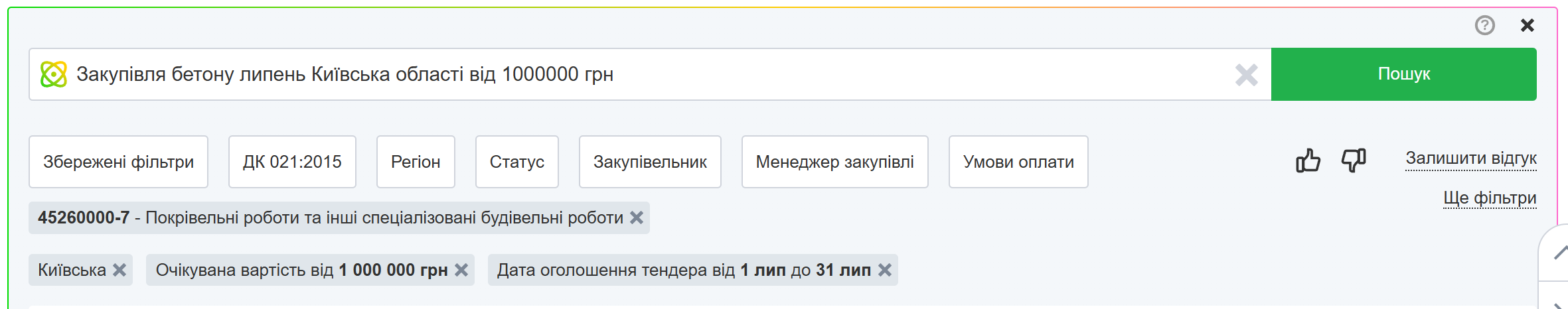Screen dimensions: 1568x309
Task: Open the help question mark icon
Action: pyautogui.click(x=1484, y=25)
